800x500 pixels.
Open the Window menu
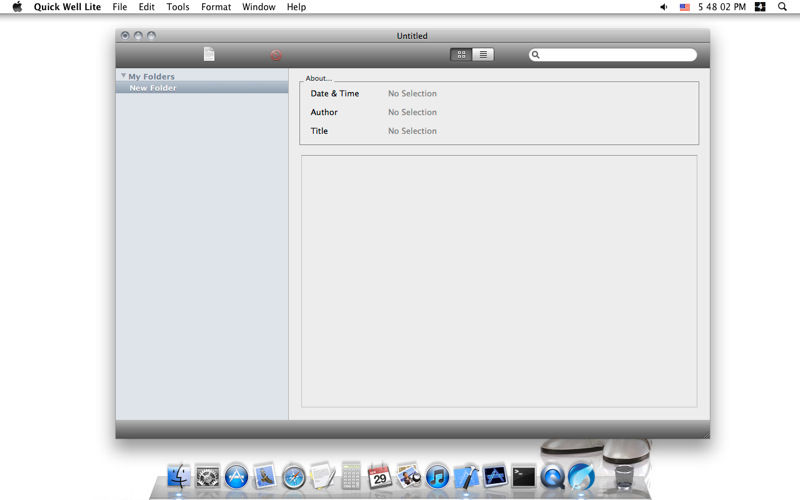point(259,7)
